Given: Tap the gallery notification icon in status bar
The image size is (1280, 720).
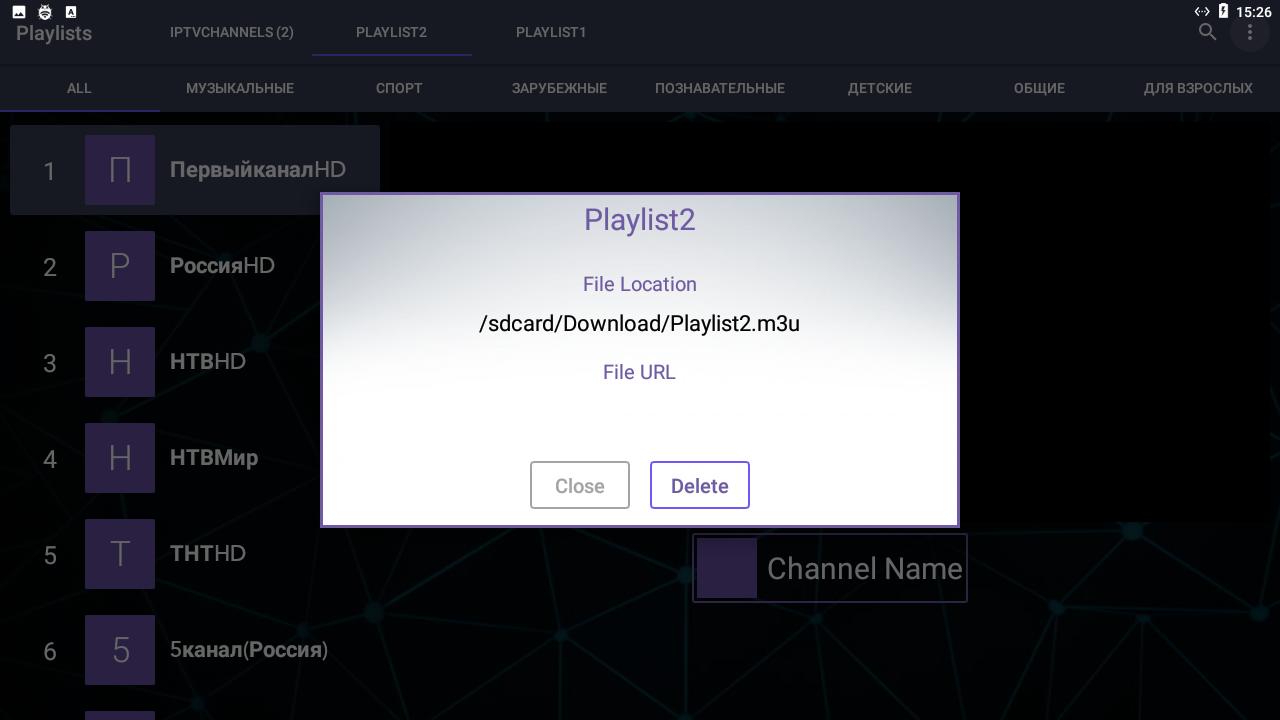Looking at the screenshot, I should pyautogui.click(x=18, y=12).
